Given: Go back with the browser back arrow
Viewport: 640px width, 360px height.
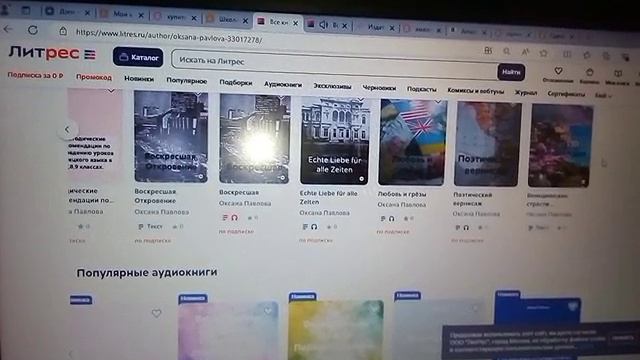Looking at the screenshot, I should point(8,29).
